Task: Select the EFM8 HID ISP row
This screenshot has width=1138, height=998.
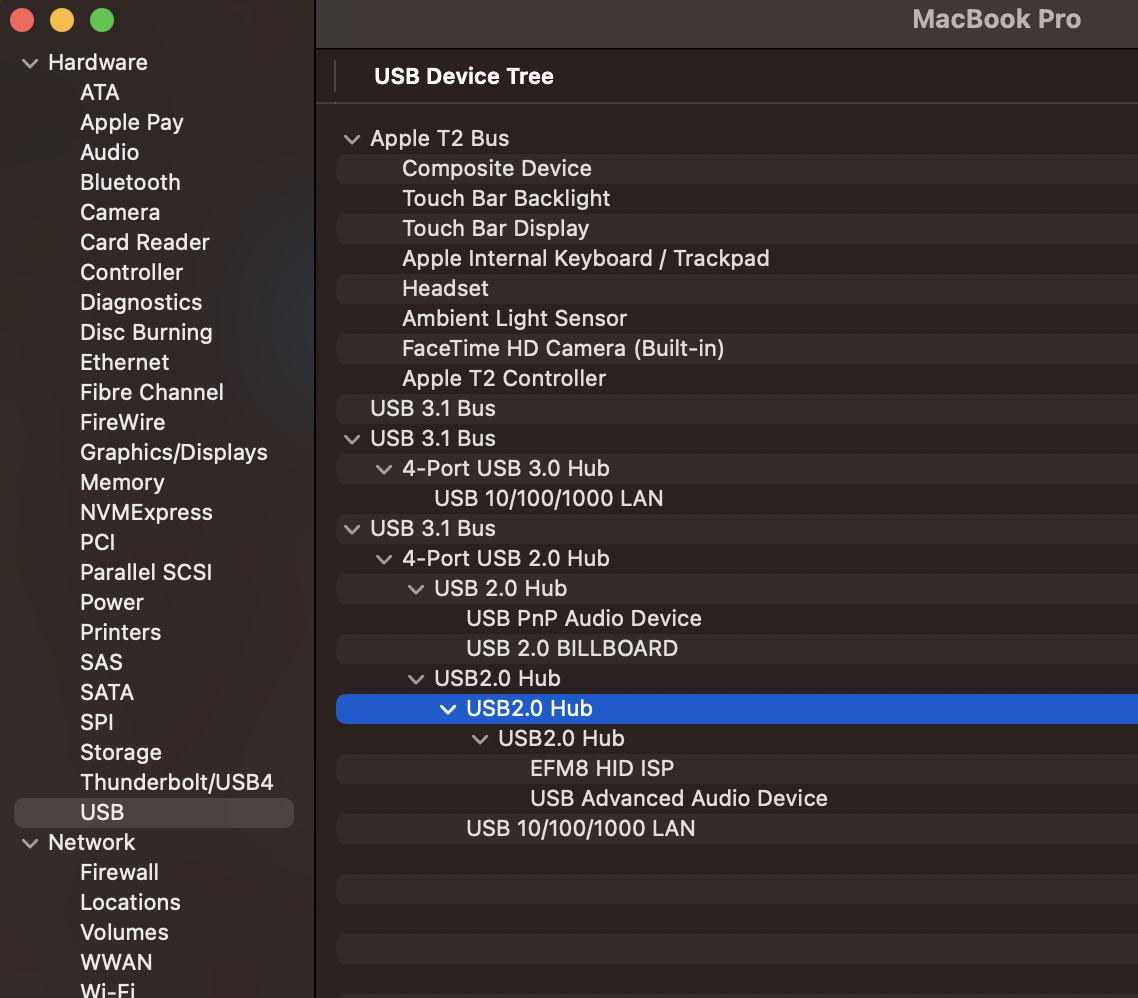Action: (x=737, y=769)
